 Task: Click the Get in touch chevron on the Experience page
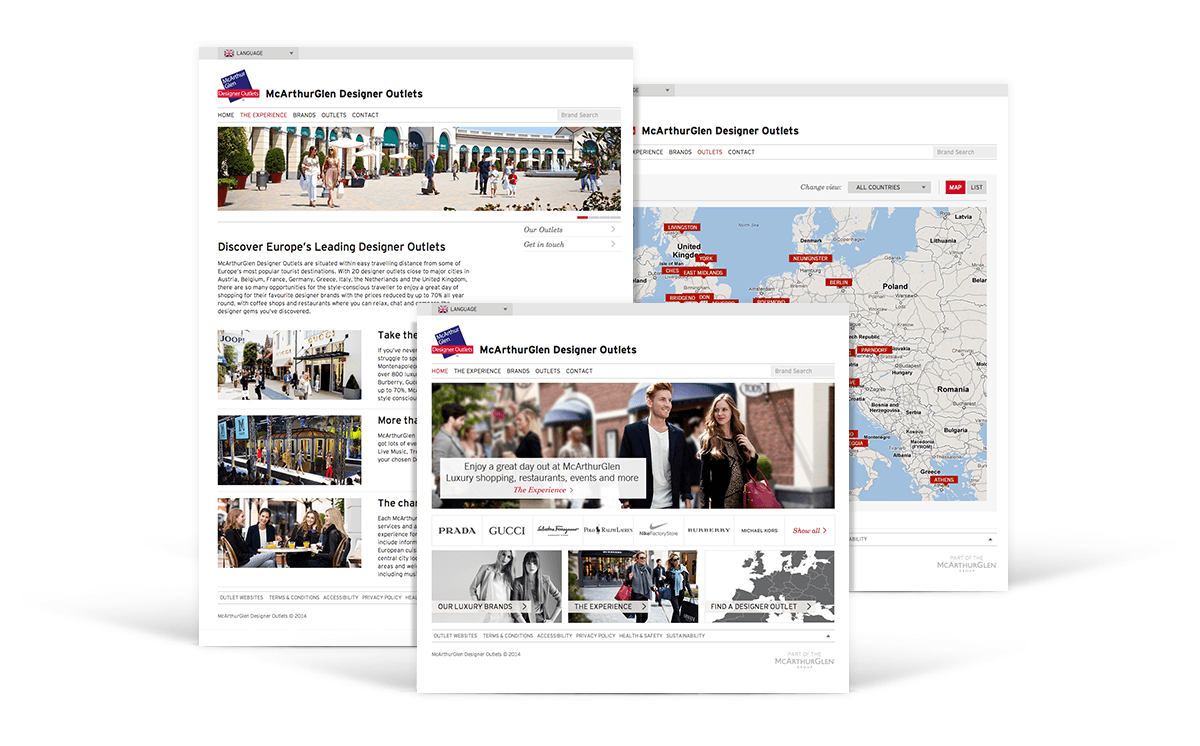coord(613,245)
